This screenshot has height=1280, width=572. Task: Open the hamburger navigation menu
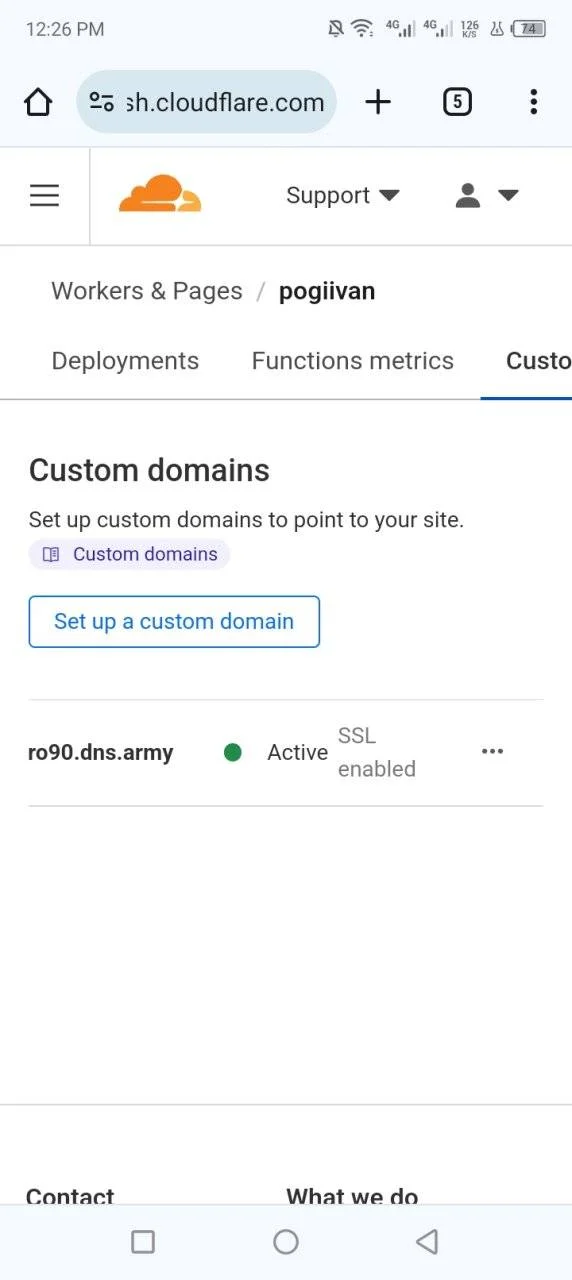(x=44, y=195)
